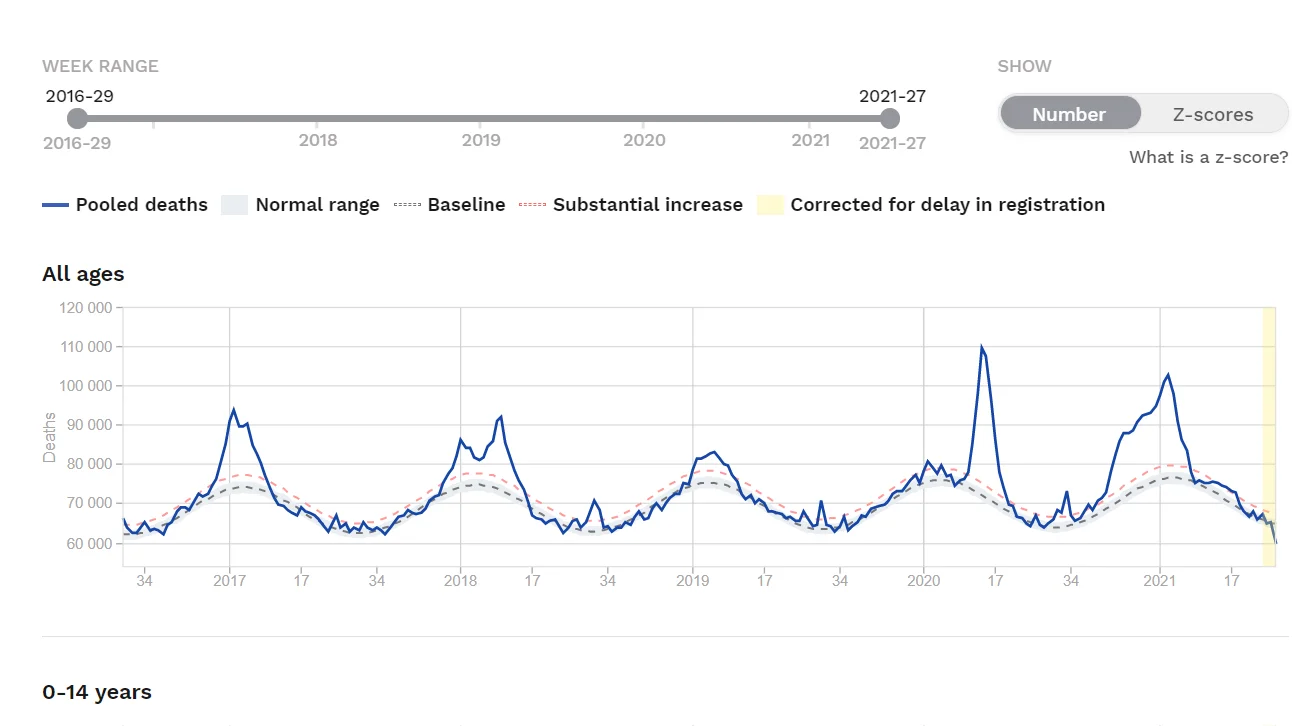Click the right week range slider handle
This screenshot has height=726, width=1292.
(x=889, y=119)
